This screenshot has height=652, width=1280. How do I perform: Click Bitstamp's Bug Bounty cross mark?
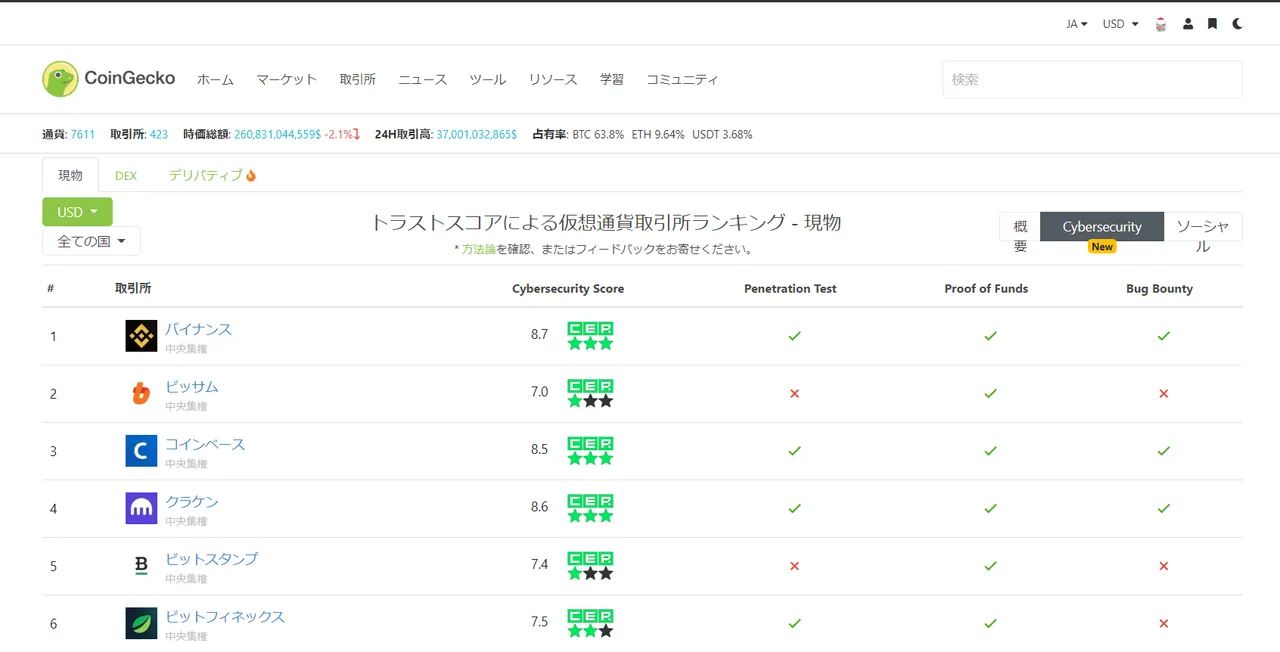tap(1163, 566)
